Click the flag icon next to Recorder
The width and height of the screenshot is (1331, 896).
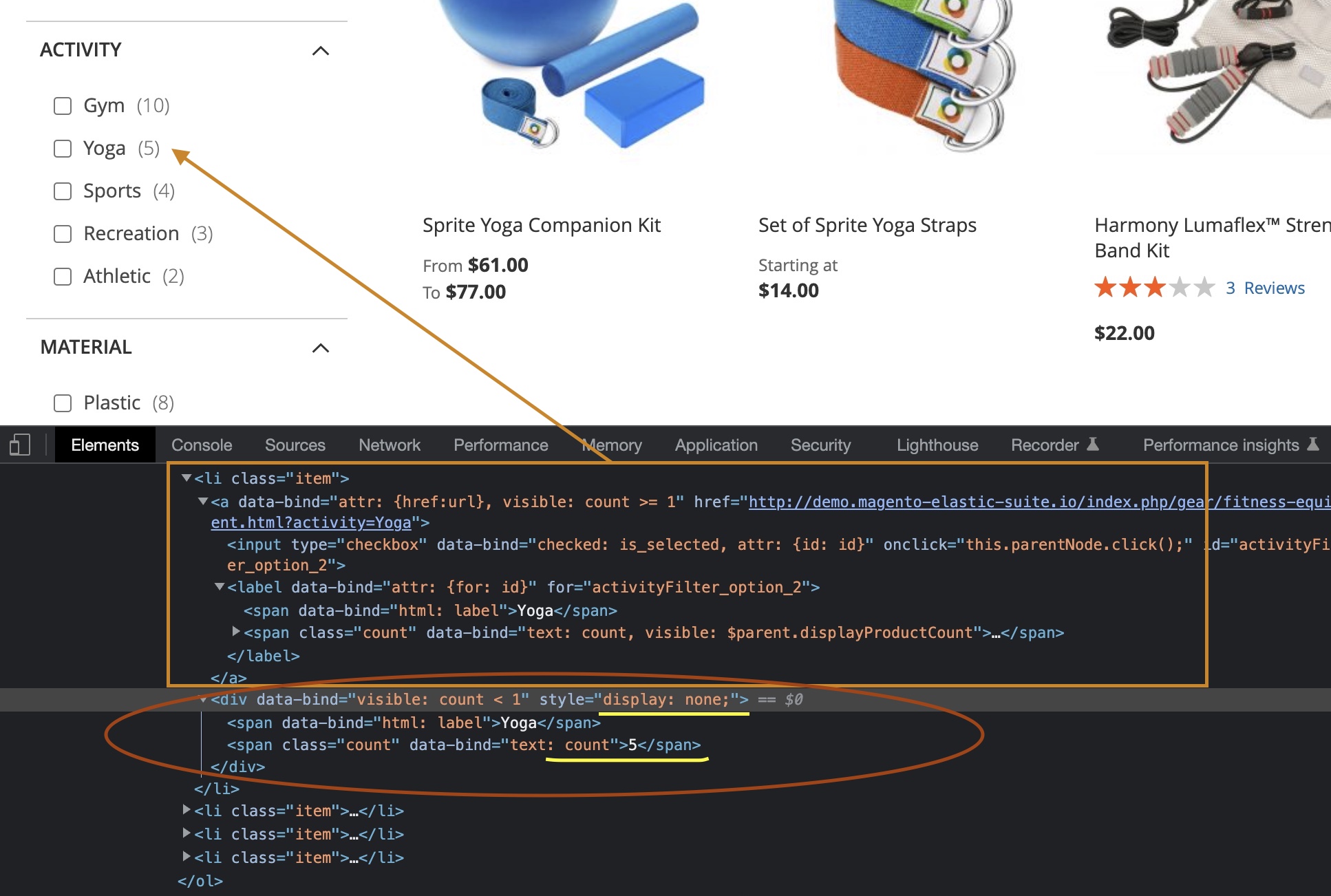click(1094, 445)
